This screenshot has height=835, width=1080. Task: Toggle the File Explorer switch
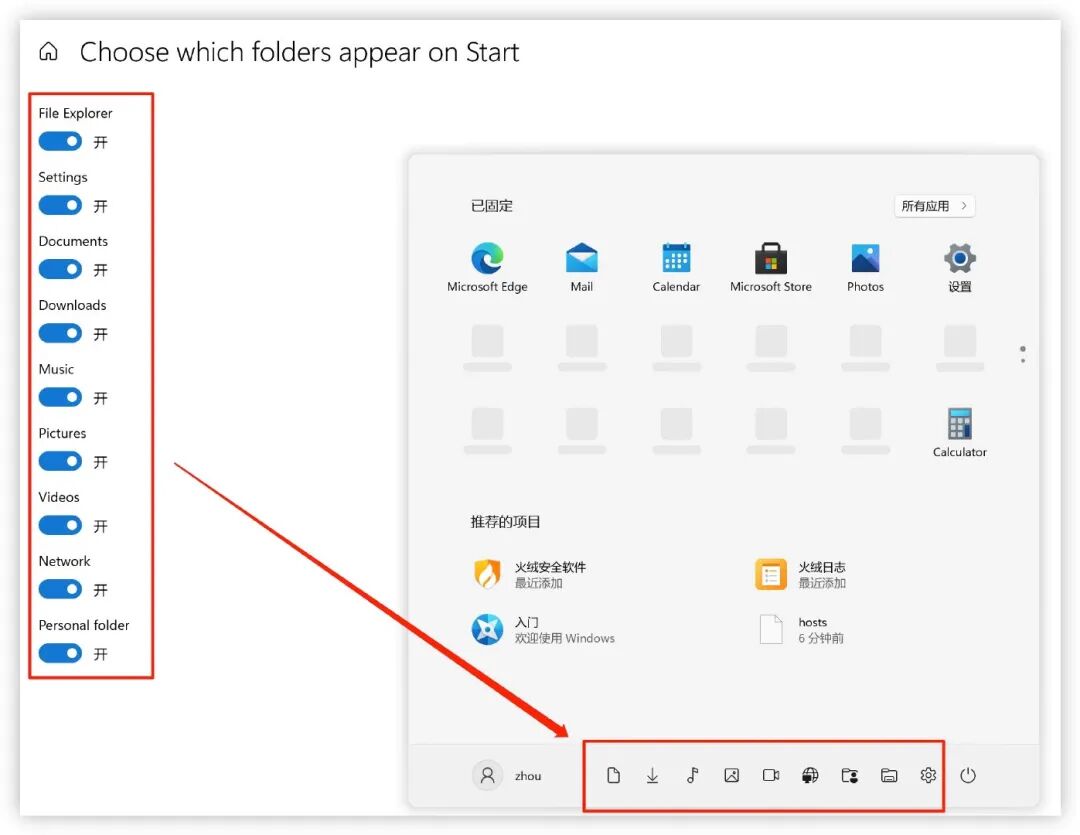tap(60, 141)
